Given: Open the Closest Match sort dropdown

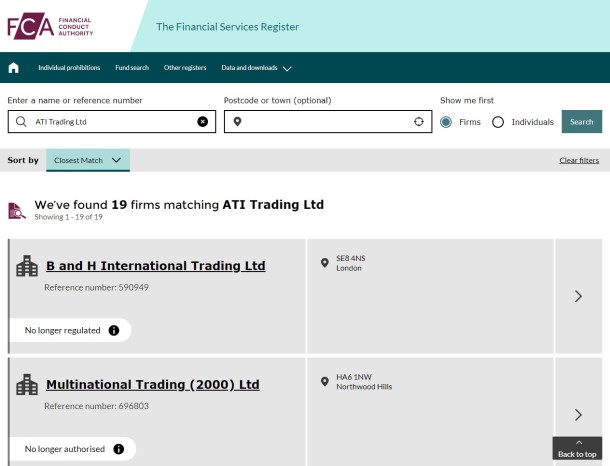Looking at the screenshot, I should pos(88,160).
